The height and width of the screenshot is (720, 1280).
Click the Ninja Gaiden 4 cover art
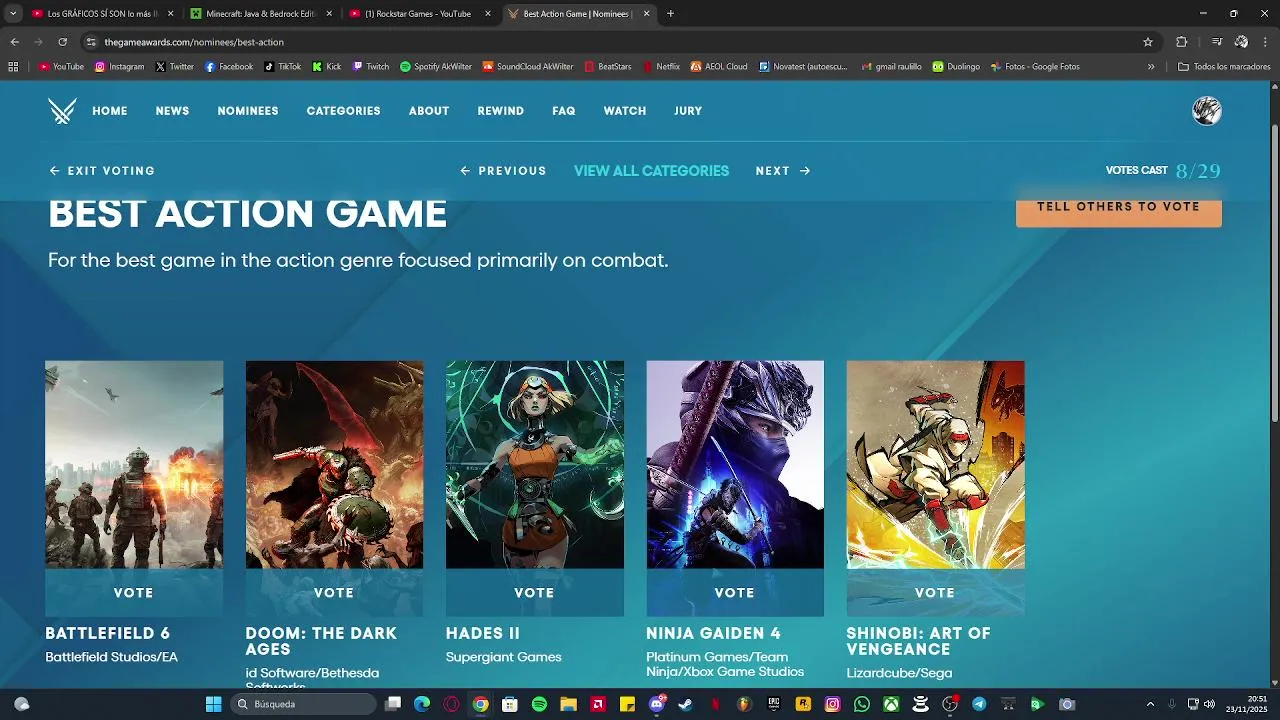tap(735, 465)
